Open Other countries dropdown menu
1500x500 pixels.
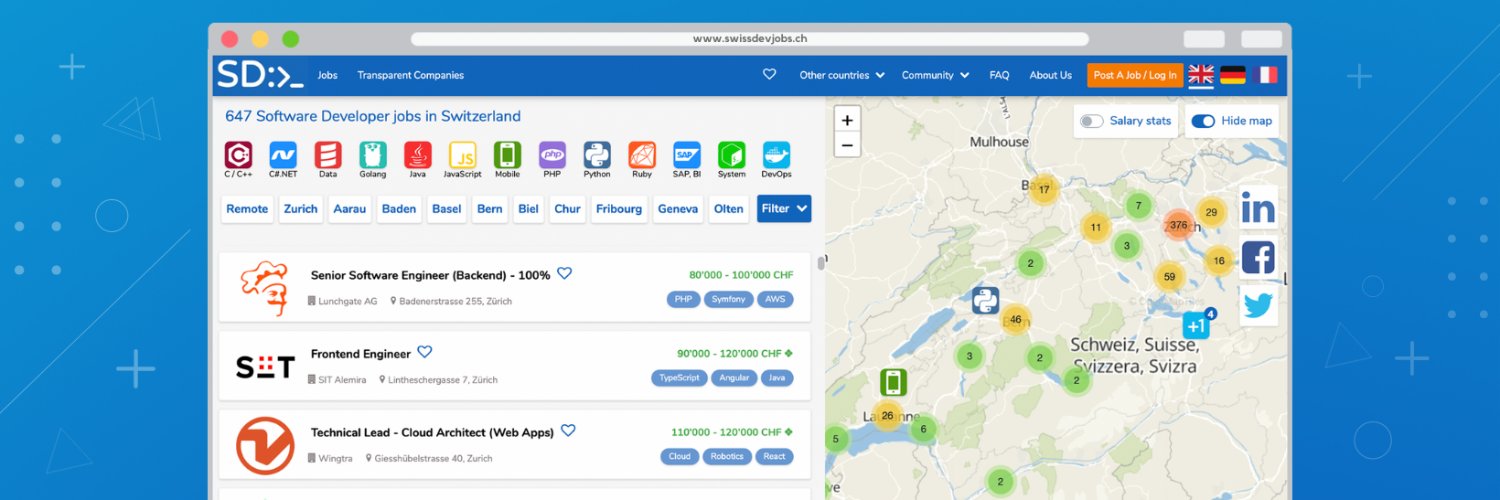842,75
